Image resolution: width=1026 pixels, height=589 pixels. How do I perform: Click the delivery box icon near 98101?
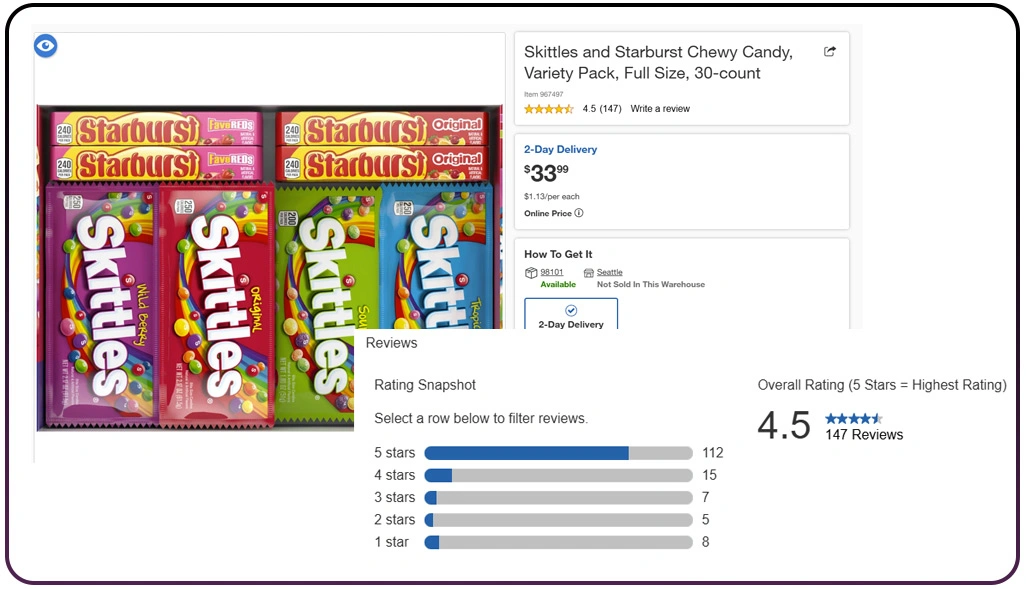click(531, 273)
